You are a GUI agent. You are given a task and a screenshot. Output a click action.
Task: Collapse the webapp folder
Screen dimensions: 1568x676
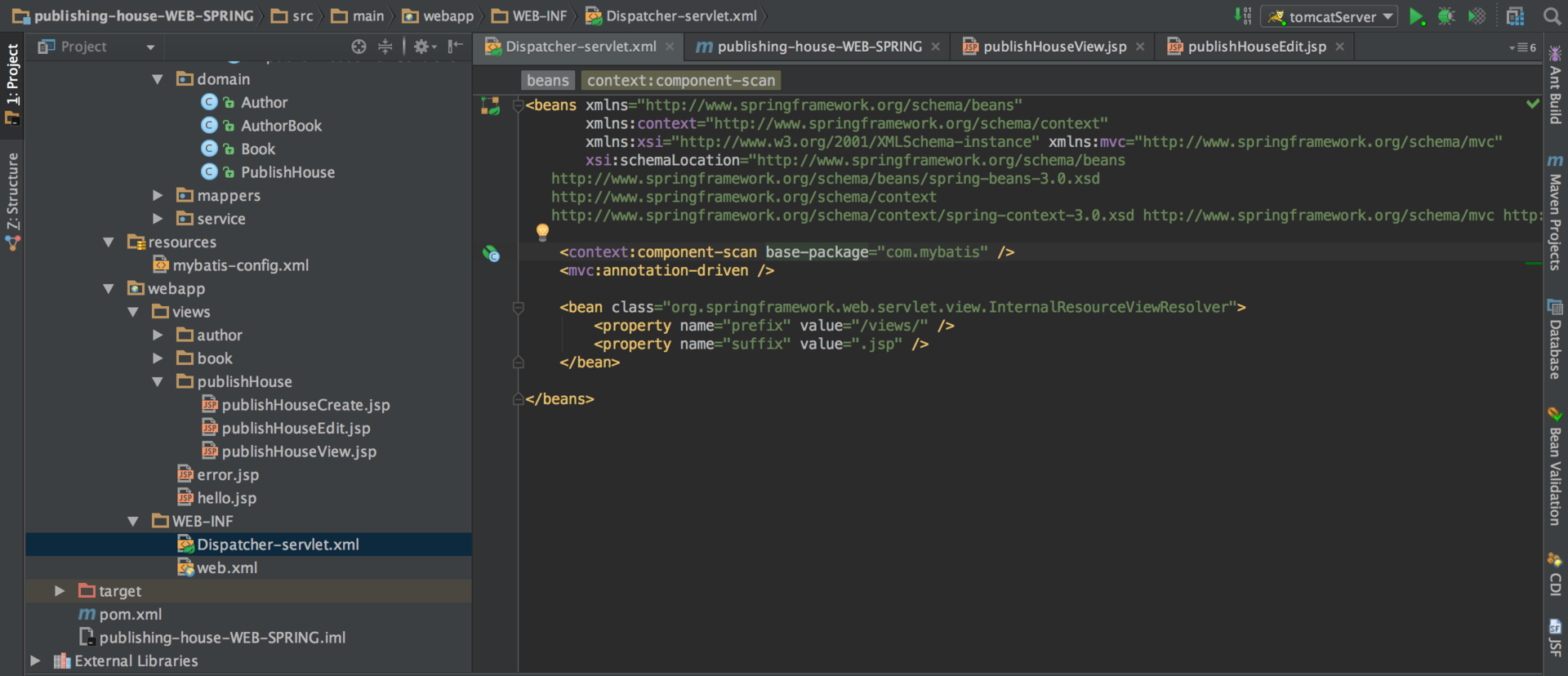109,289
